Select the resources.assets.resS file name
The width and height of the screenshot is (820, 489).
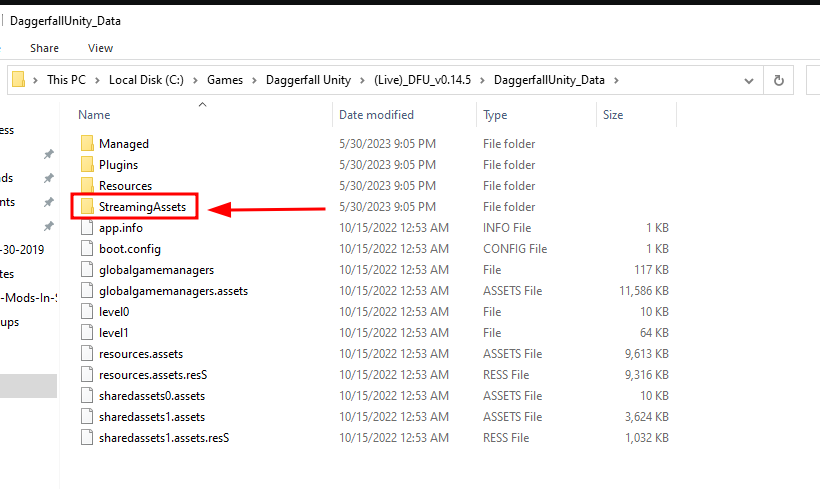pyautogui.click(x=153, y=375)
